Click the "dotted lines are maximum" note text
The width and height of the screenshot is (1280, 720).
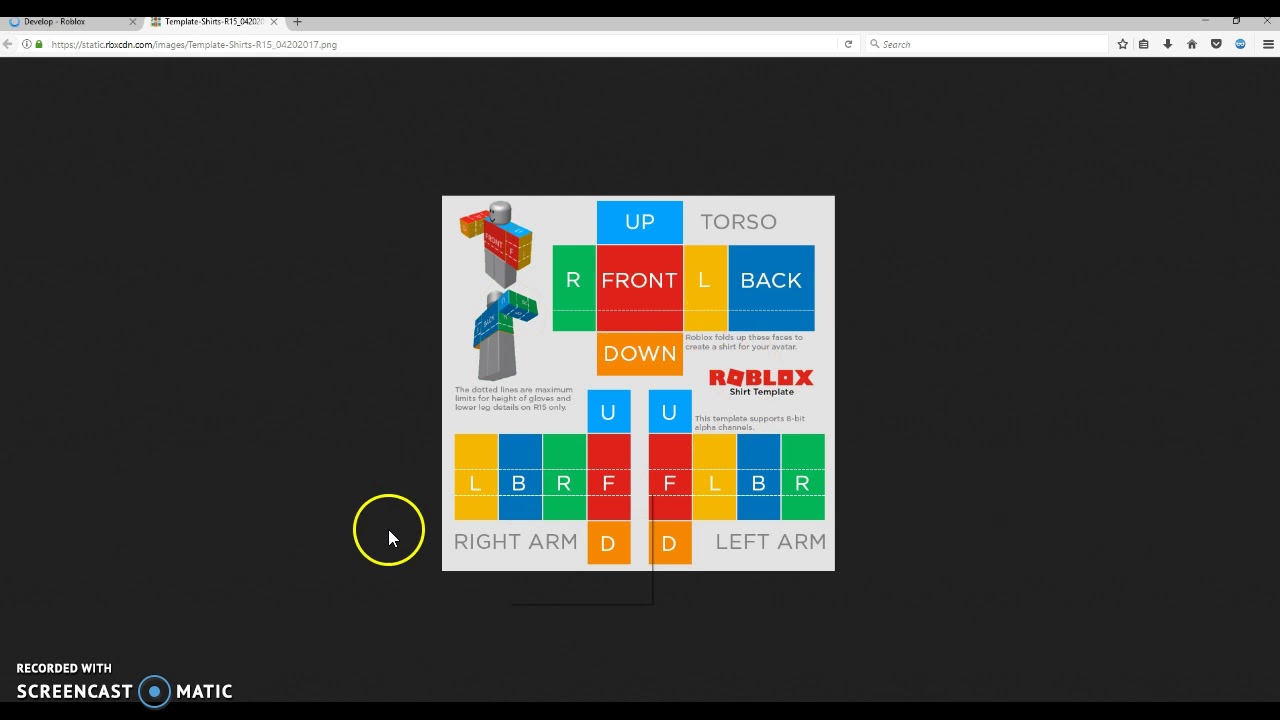pos(514,398)
